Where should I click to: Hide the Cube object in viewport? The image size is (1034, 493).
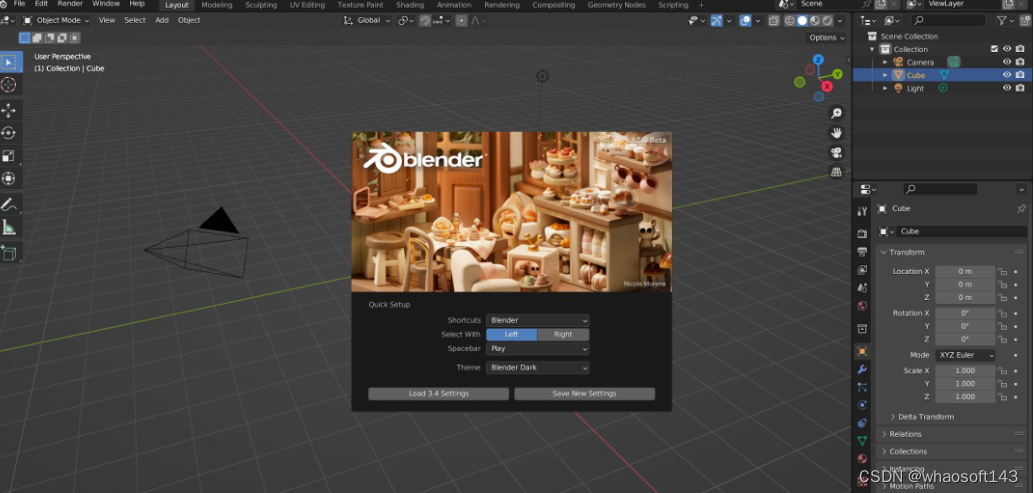pos(1007,75)
